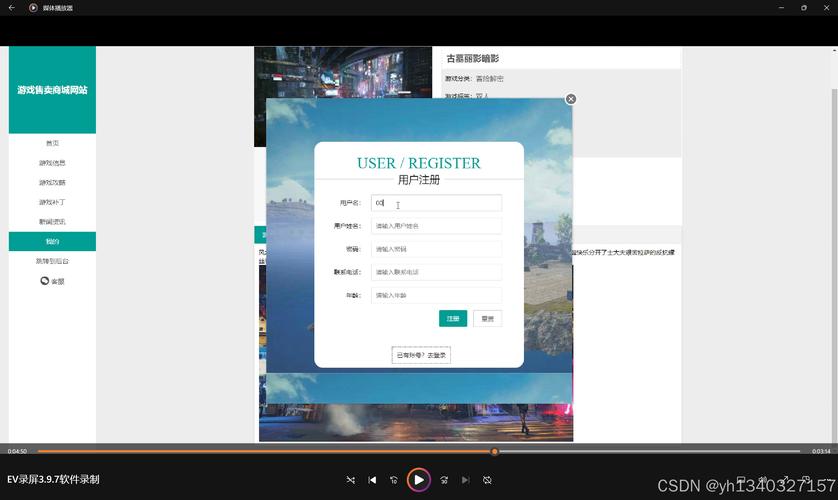Toggle shuffle playback mode
This screenshot has height=500, width=838.
coord(350,480)
